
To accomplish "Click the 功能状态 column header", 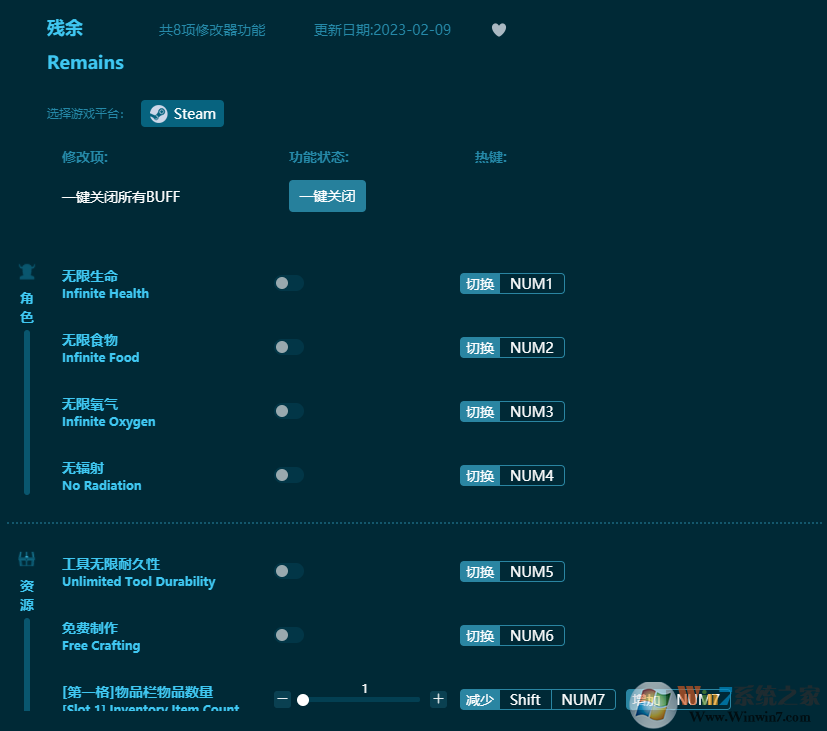I will (319, 157).
